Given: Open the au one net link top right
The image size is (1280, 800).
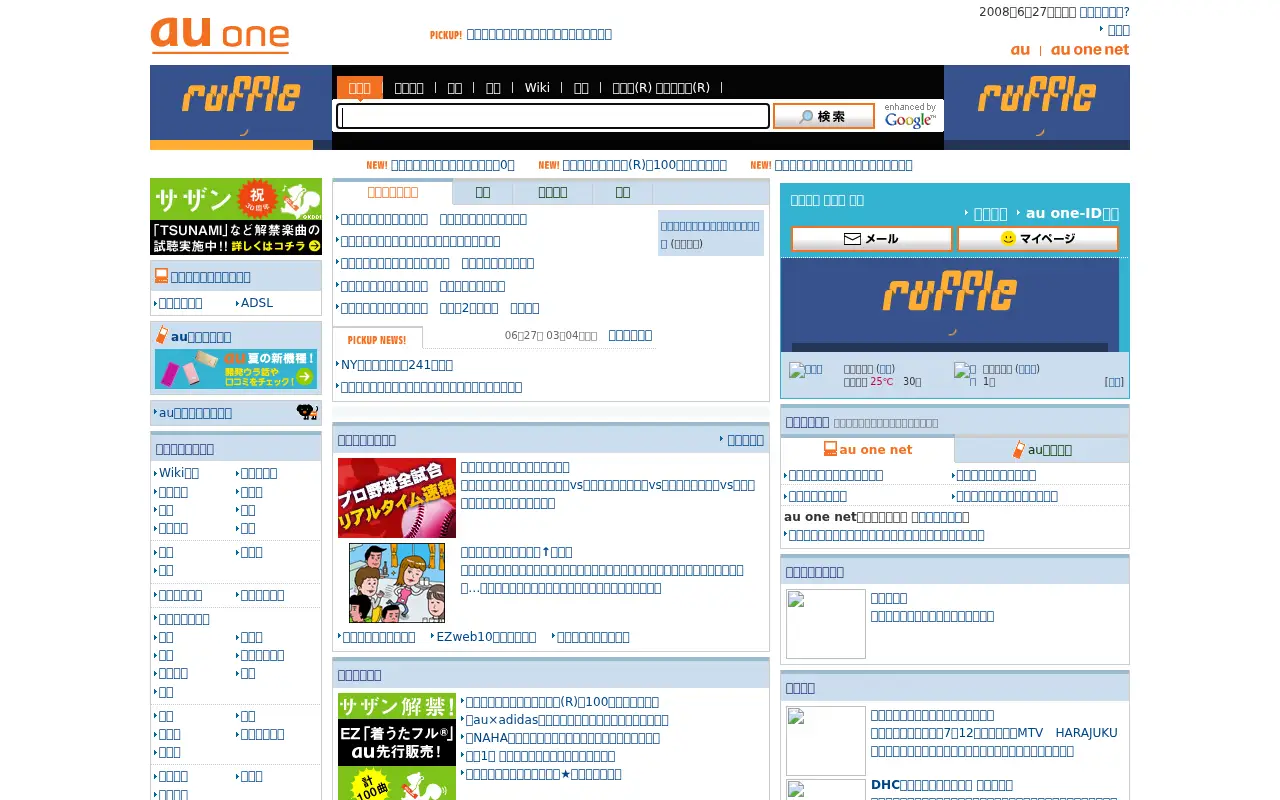Looking at the screenshot, I should 1090,50.
